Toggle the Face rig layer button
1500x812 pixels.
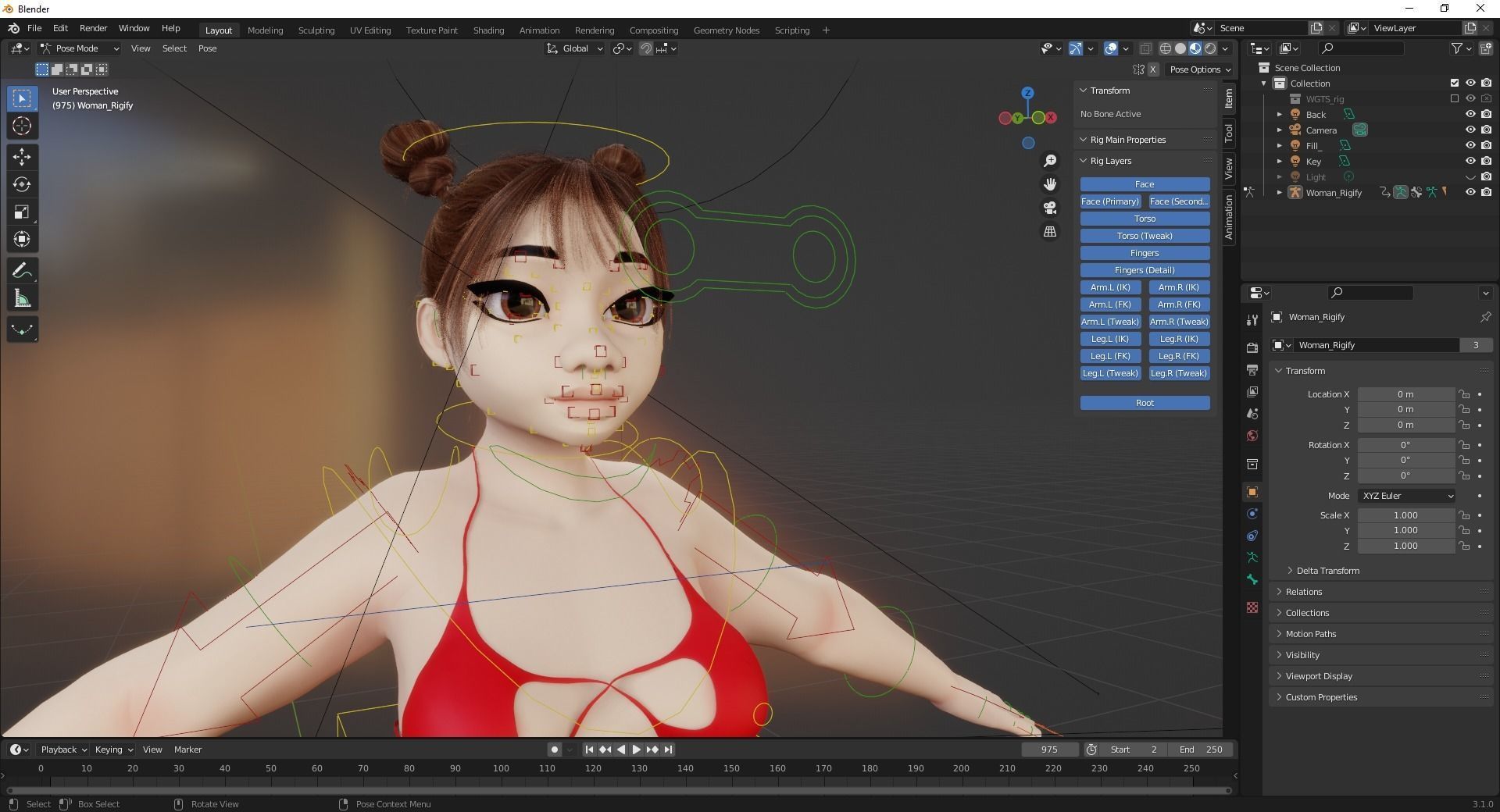[x=1145, y=184]
